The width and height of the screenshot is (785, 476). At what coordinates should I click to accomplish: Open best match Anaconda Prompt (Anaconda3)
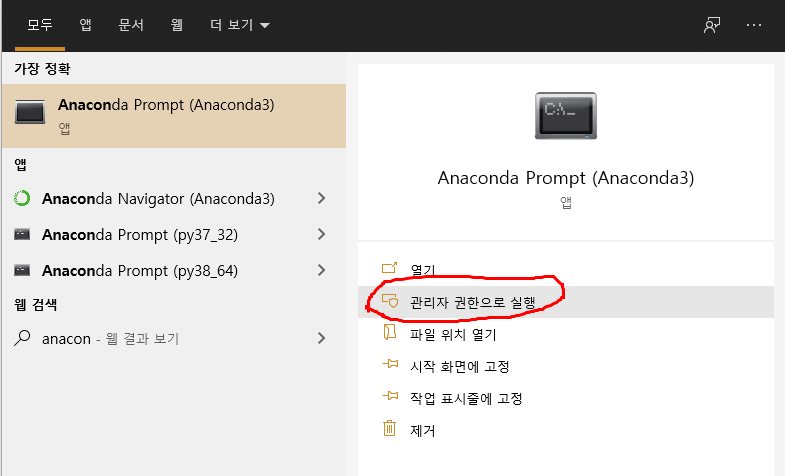pos(174,116)
